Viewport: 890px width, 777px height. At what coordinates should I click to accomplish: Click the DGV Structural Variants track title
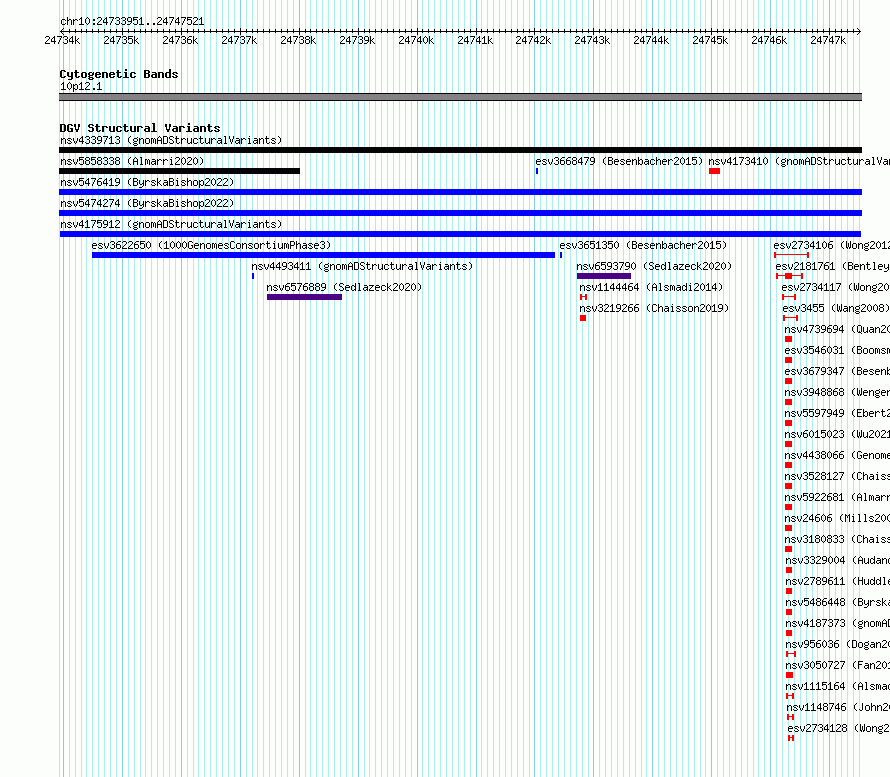pos(140,128)
